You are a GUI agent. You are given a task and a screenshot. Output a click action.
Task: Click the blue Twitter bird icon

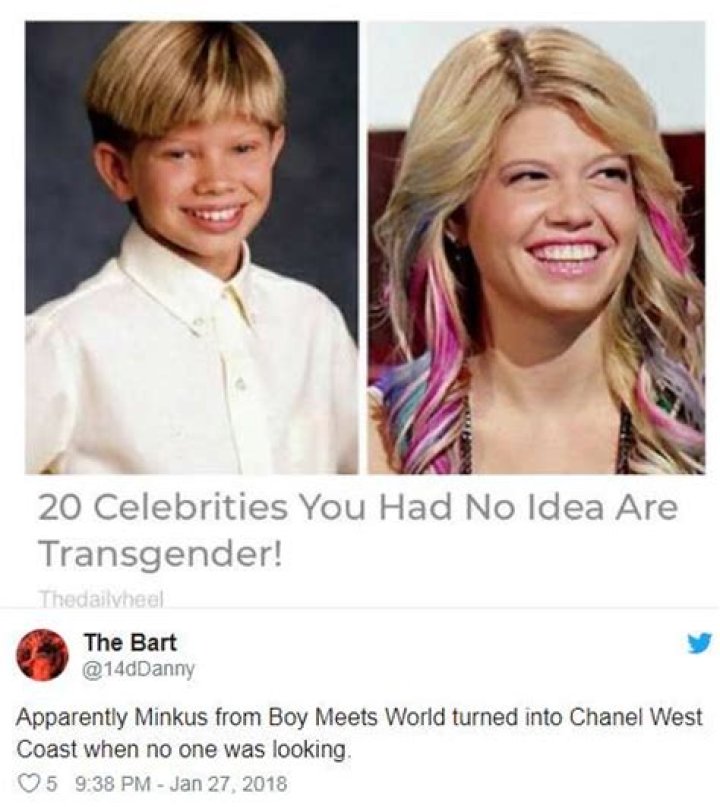coord(699,643)
